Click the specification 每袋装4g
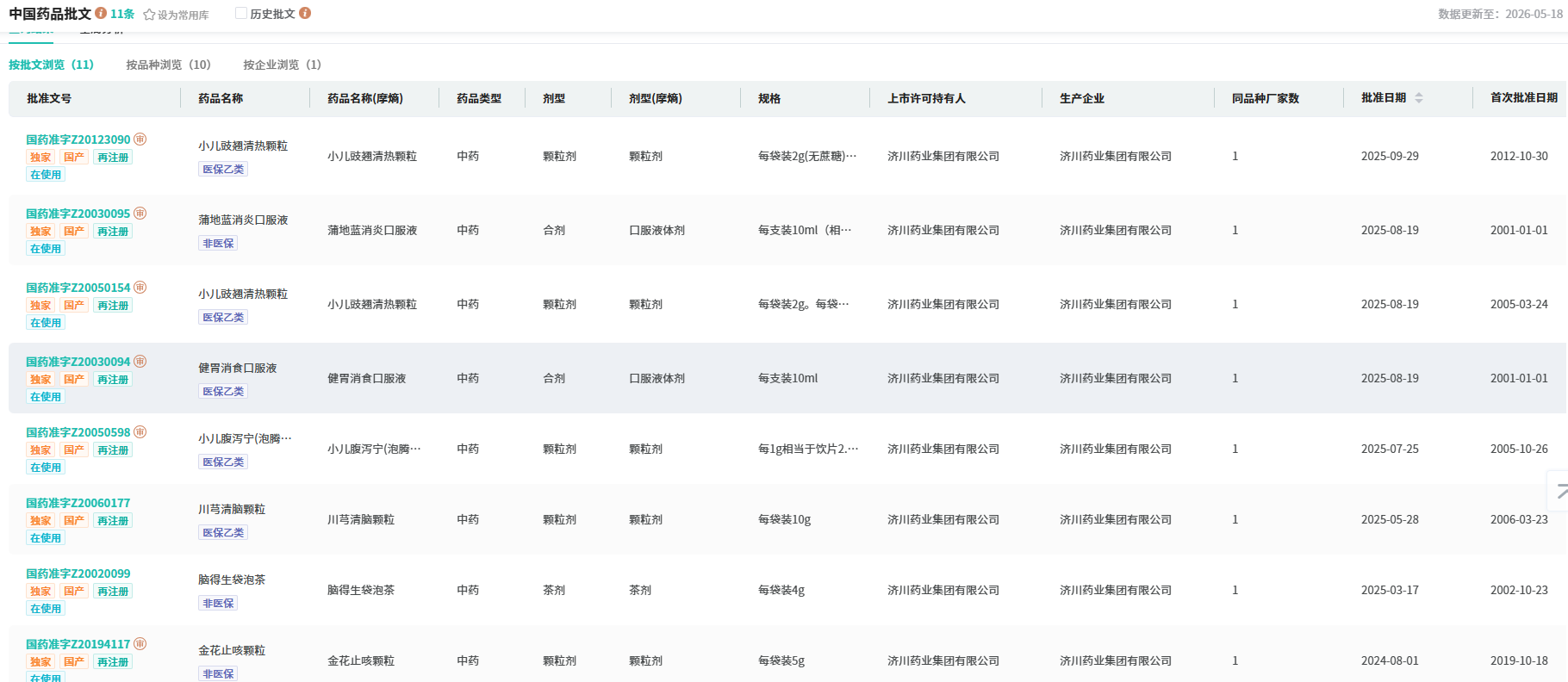The height and width of the screenshot is (682, 1568). (x=781, y=590)
